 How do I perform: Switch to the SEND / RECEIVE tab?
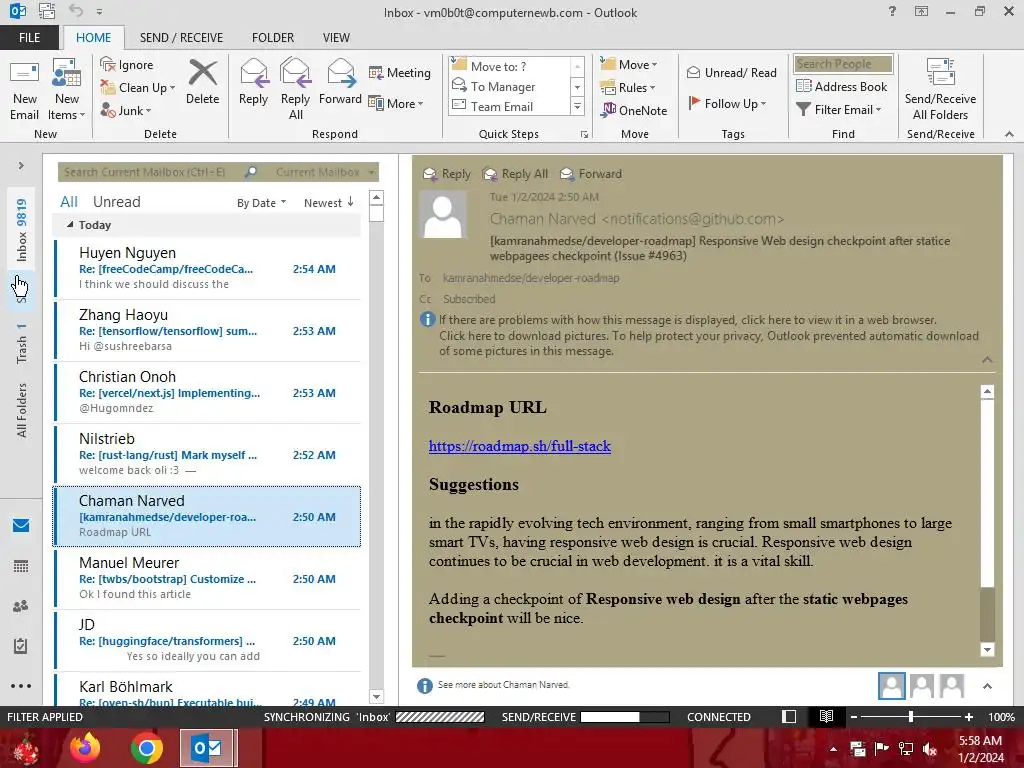[181, 37]
